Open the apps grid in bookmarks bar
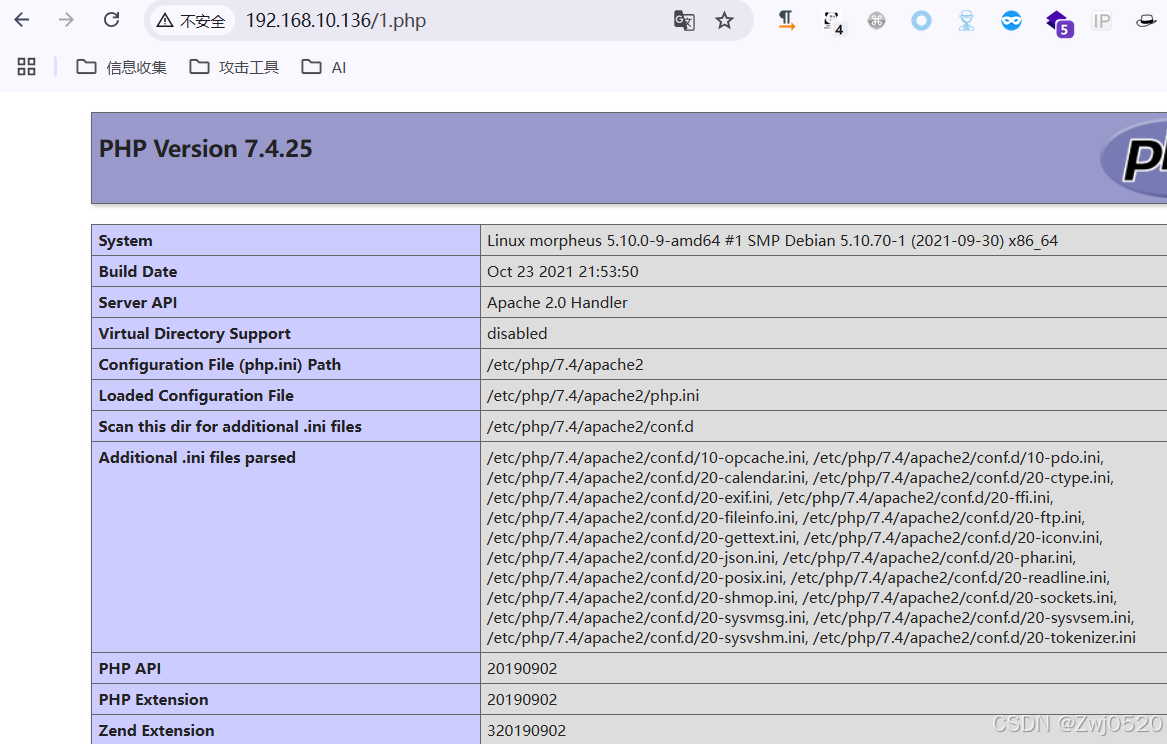1167x744 pixels. (26, 67)
